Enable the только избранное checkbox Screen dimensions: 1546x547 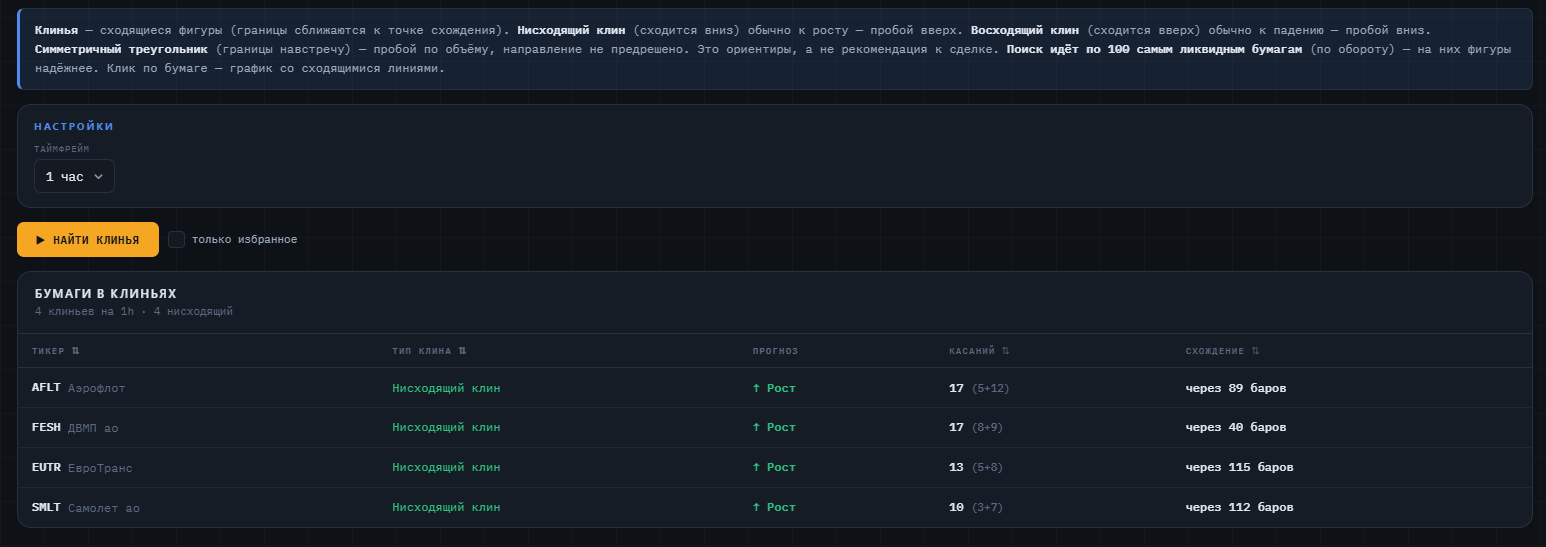(x=176, y=240)
